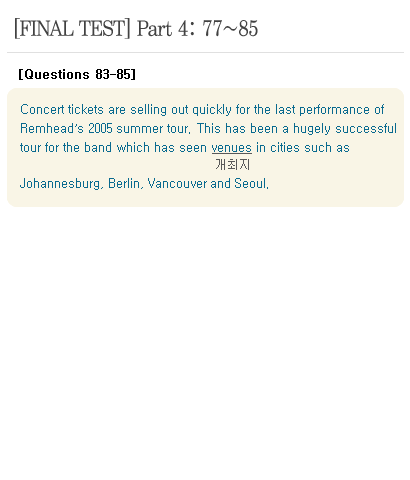Image resolution: width=410 pixels, height=480 pixels.
Task: Click the year '2005' in the passage
Action: pos(100,128)
